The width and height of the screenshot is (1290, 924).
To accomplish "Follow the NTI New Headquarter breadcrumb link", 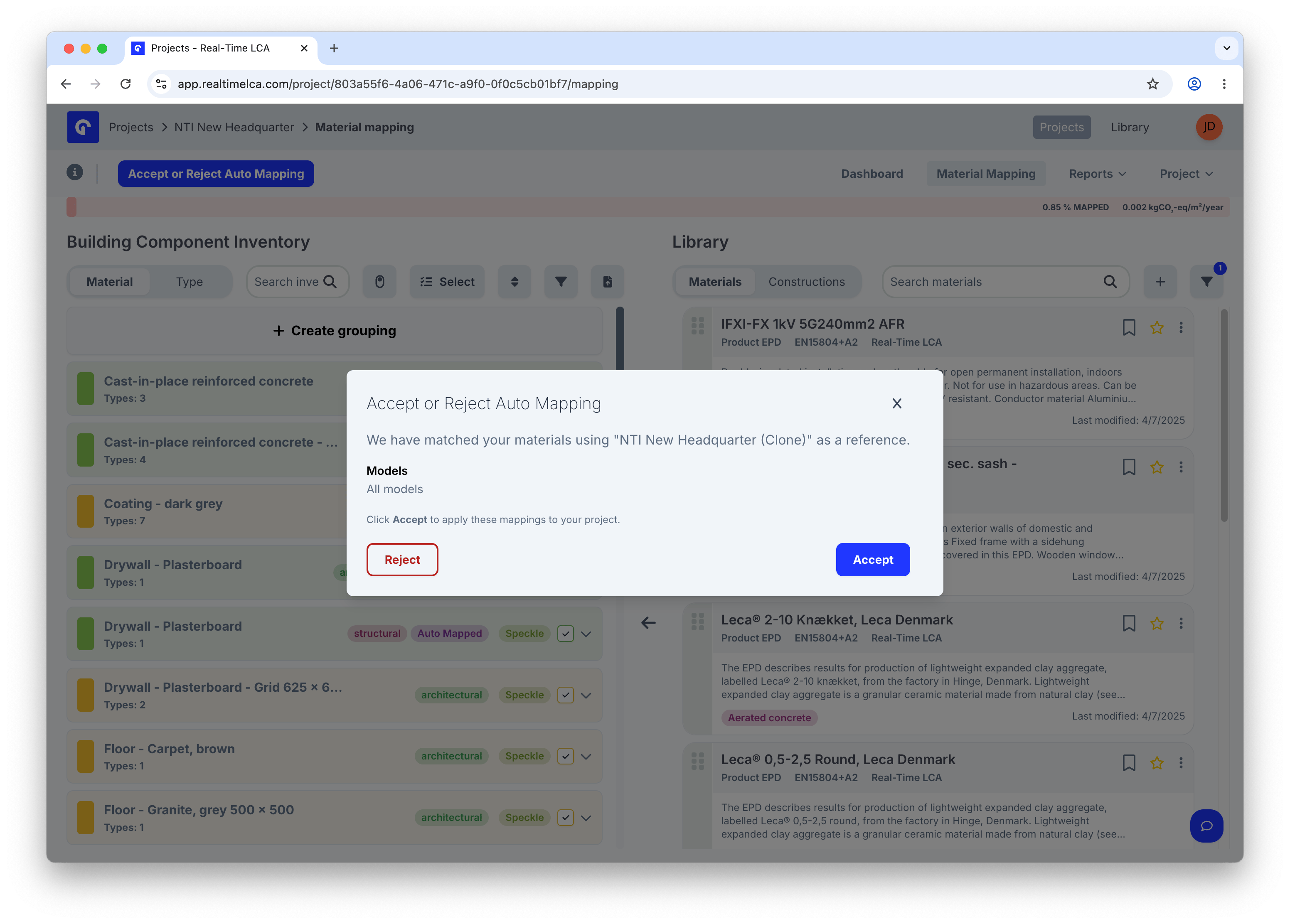I will coord(234,127).
